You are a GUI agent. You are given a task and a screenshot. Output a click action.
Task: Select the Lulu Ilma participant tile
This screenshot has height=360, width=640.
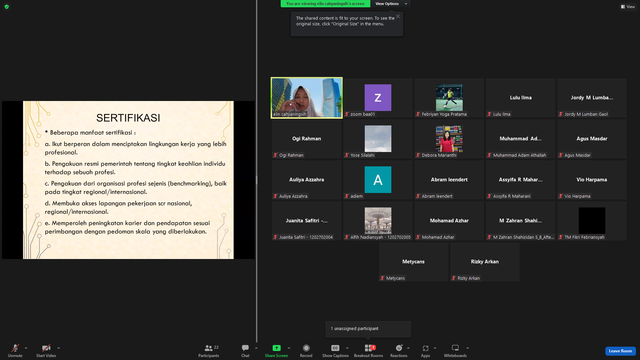(x=520, y=98)
